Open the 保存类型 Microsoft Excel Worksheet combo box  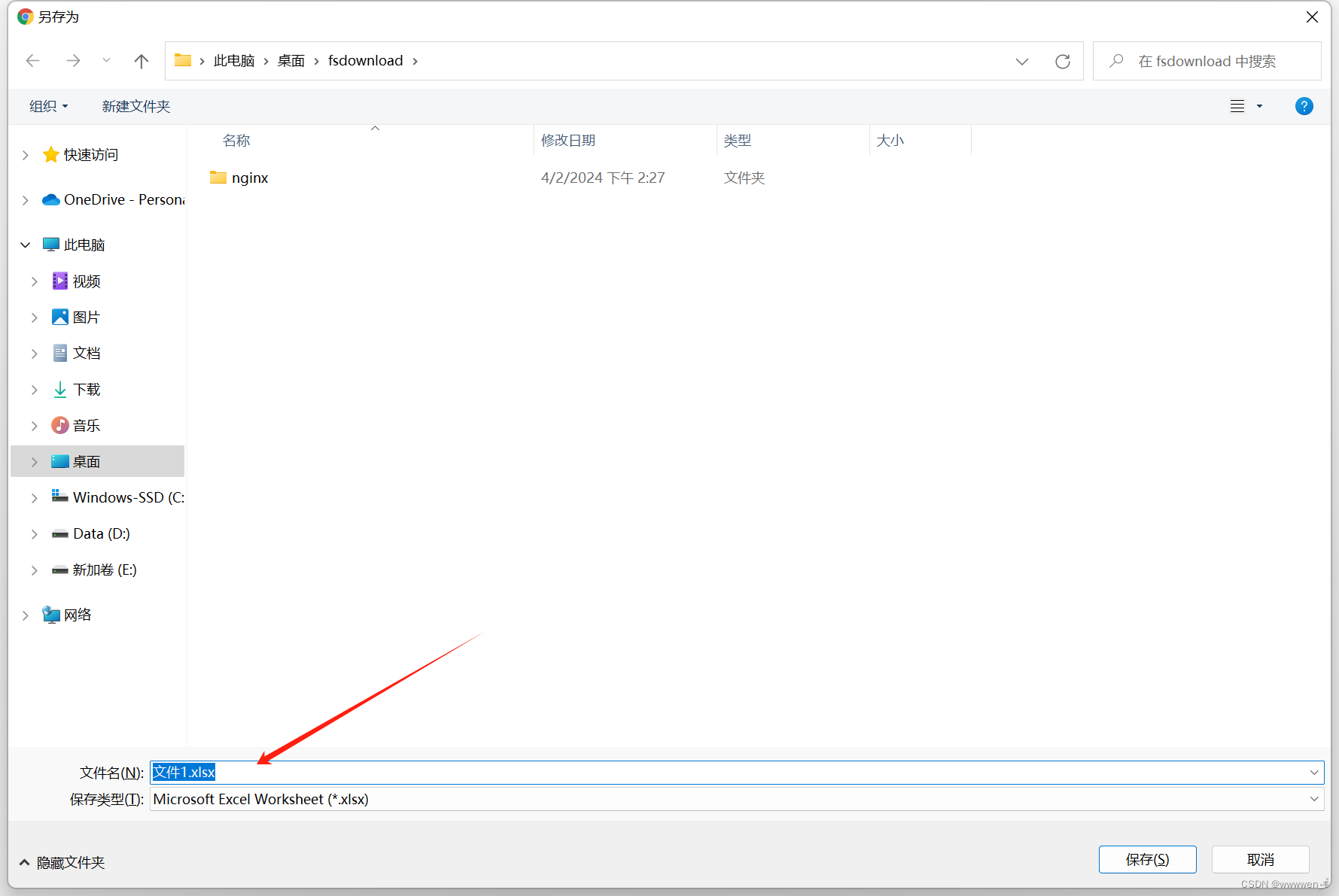tap(737, 799)
